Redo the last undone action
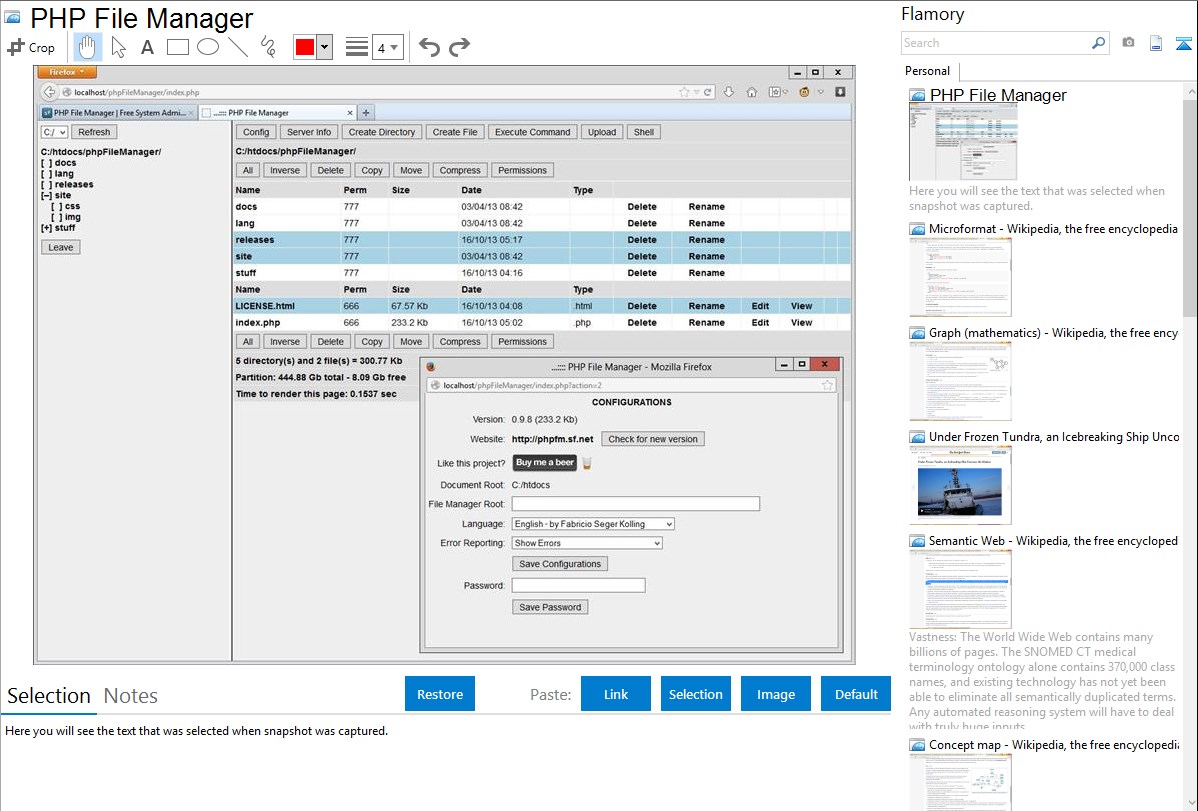 (x=459, y=47)
